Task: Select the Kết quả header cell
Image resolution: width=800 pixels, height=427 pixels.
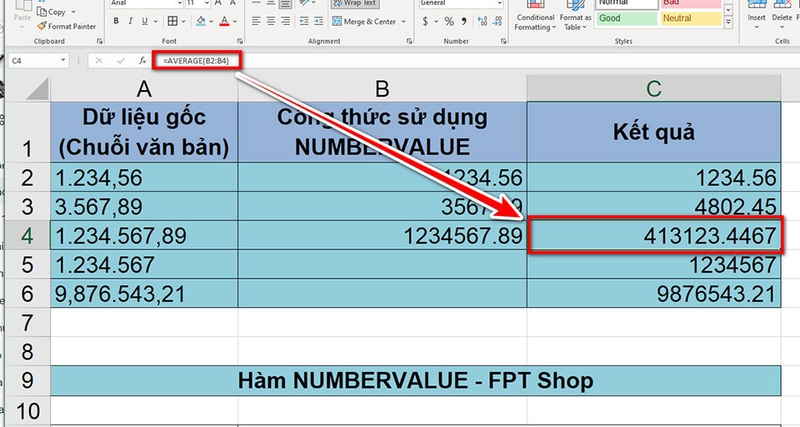Action: tap(654, 132)
